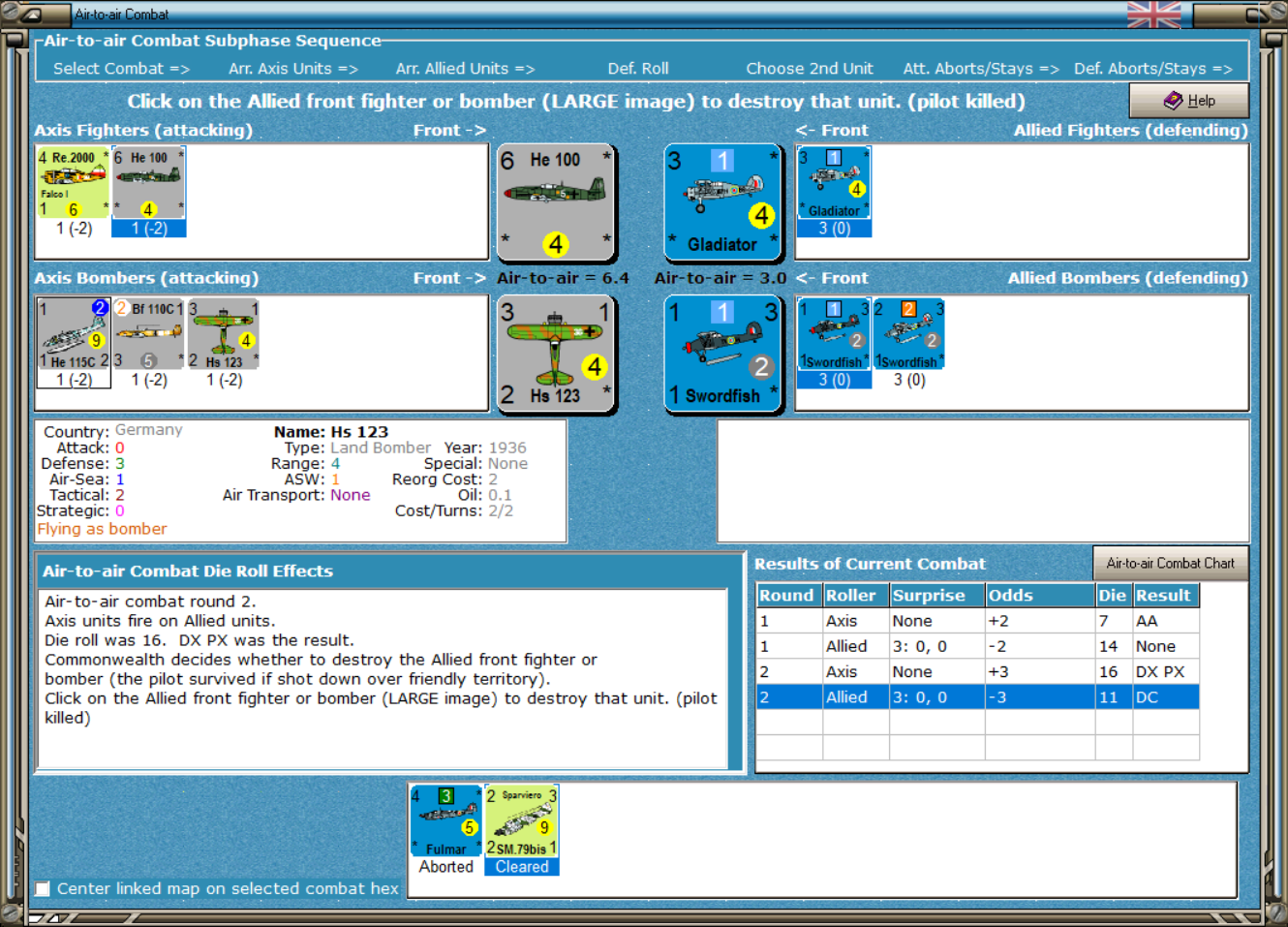Click the Aborted label under the Fulmar

pos(446,867)
